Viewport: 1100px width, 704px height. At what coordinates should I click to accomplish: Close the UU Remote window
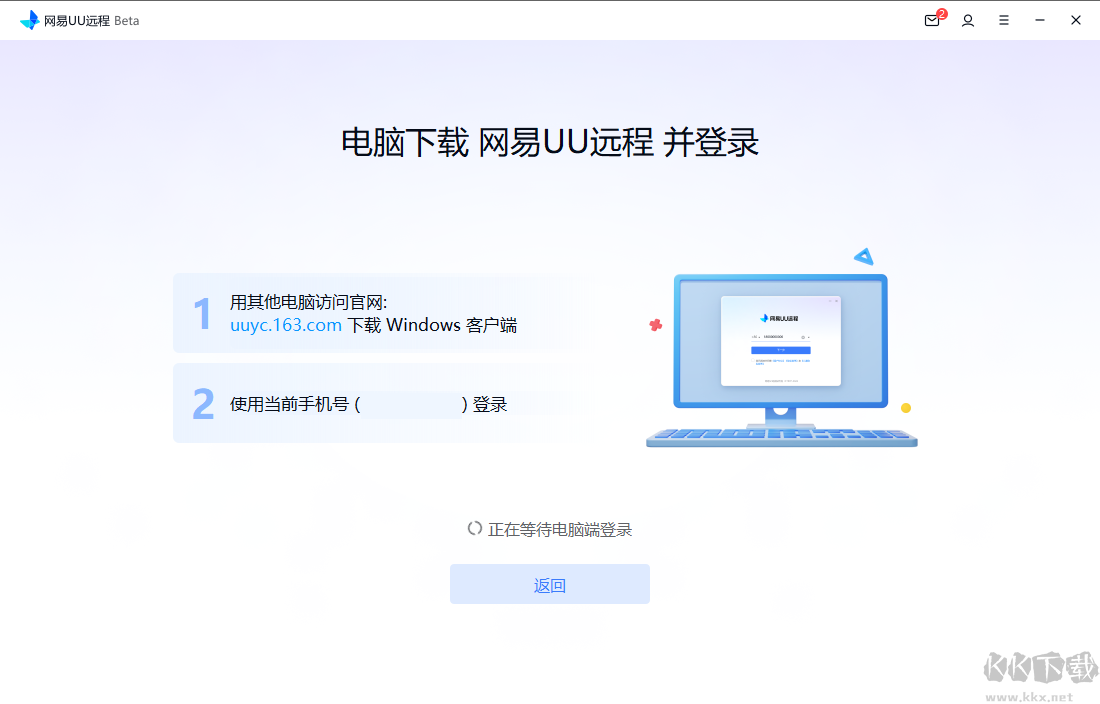[1075, 20]
